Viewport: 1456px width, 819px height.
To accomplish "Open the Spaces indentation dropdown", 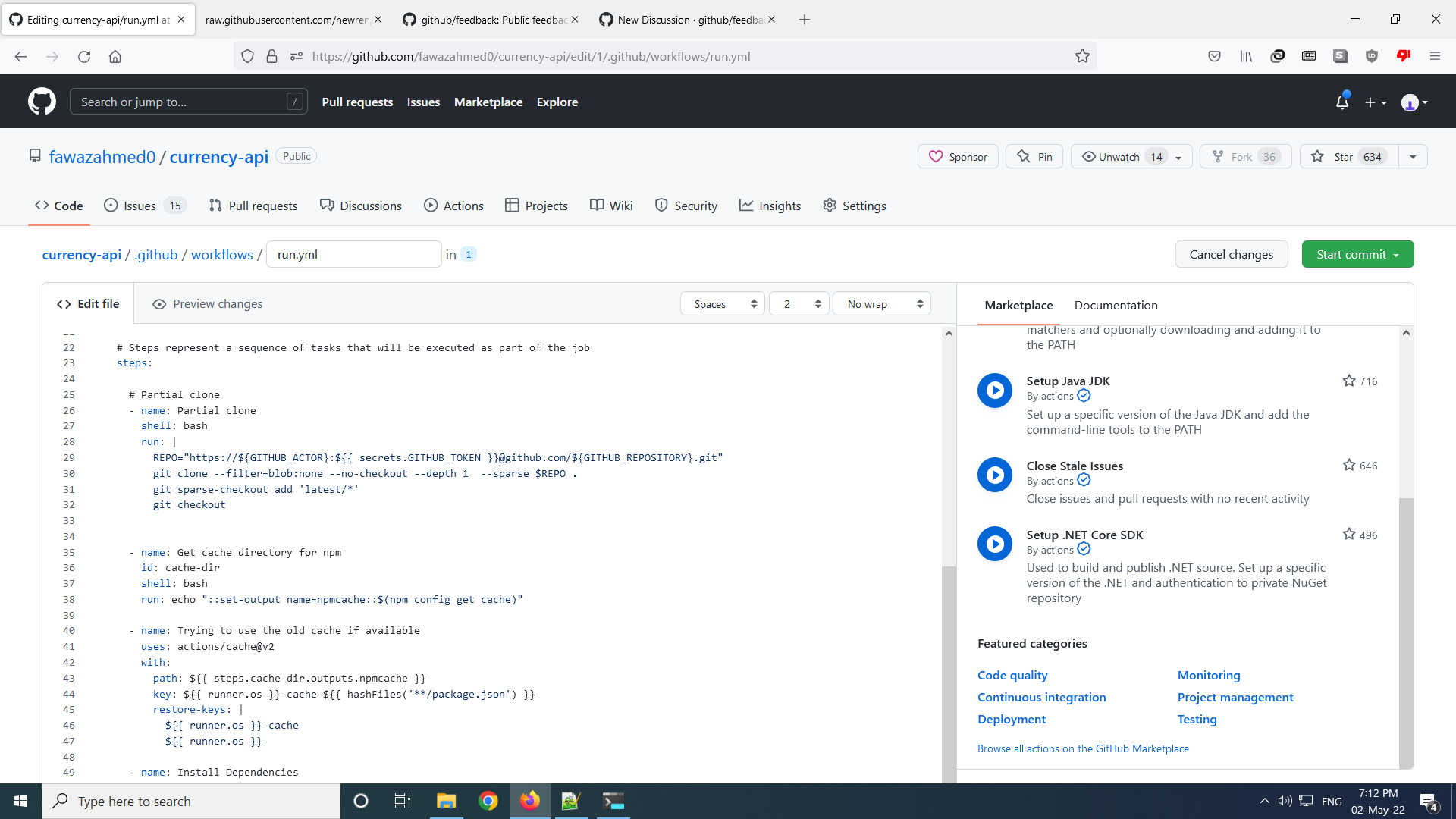I will pyautogui.click(x=721, y=303).
